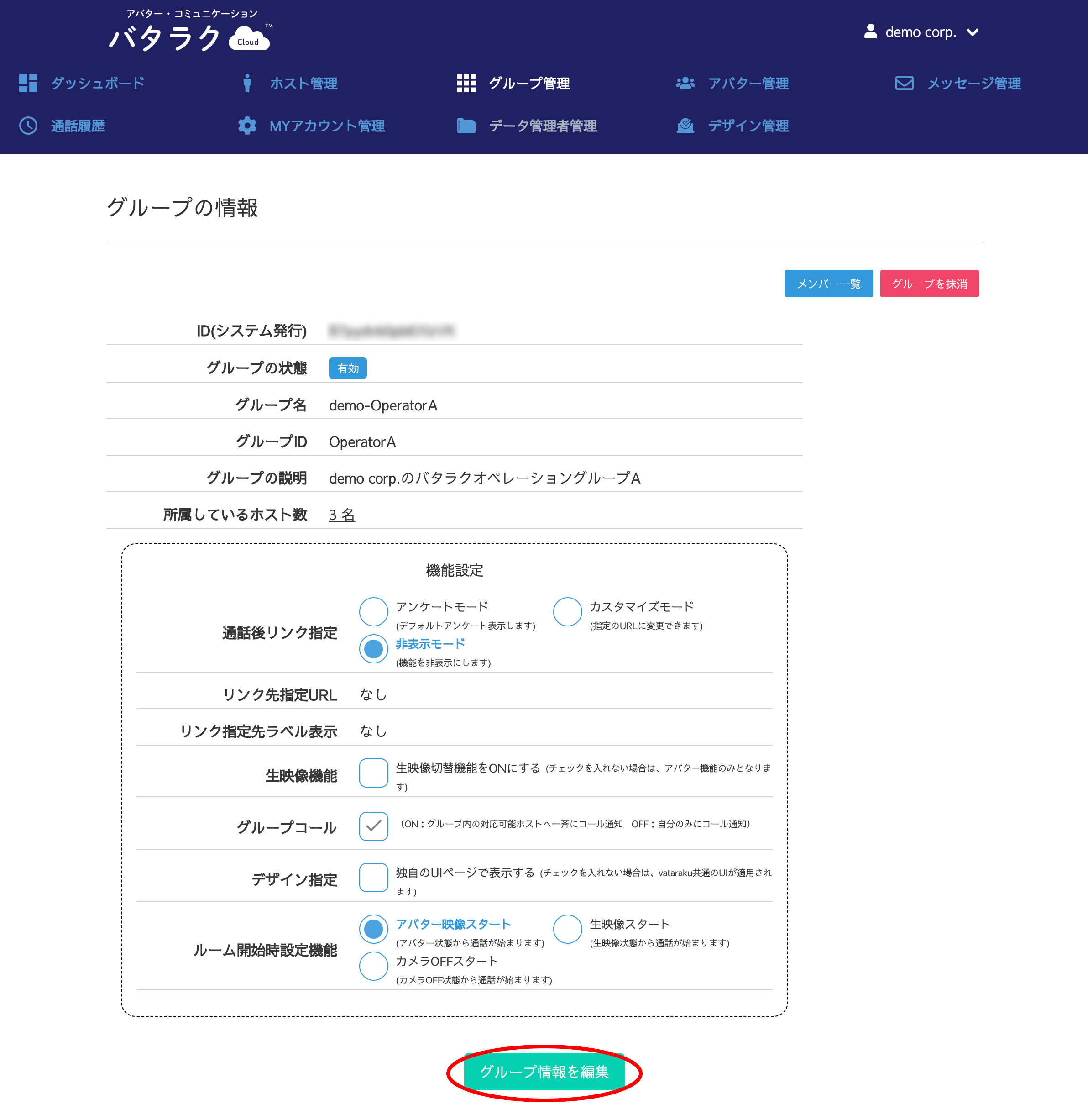Click the Avatar management people icon
This screenshot has width=1088, height=1120.
click(x=685, y=84)
